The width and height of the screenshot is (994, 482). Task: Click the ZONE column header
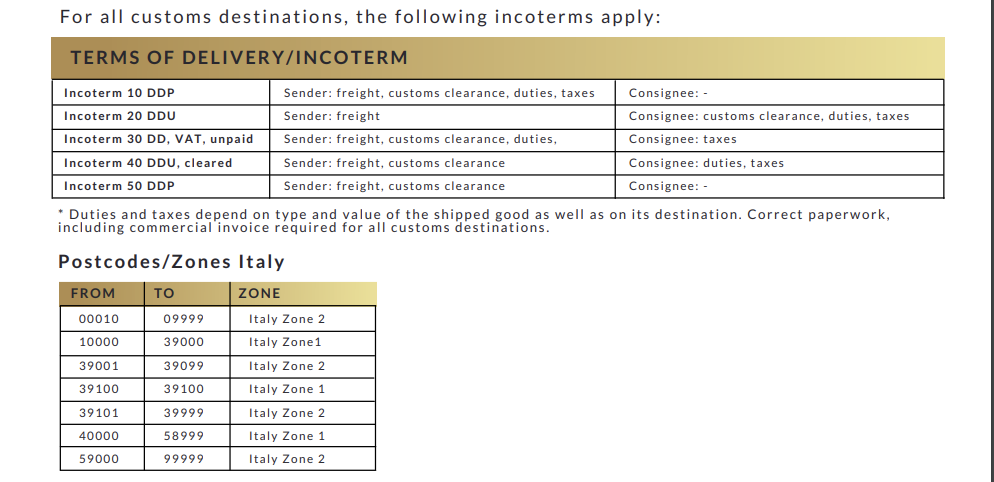pyautogui.click(x=260, y=294)
